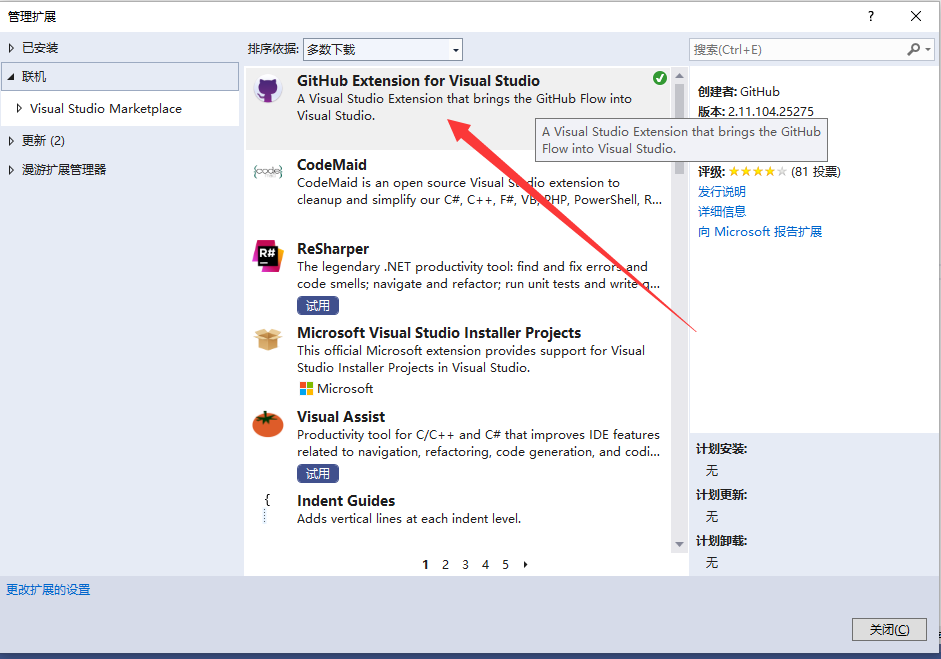Click the green installed checkmark icon
The height and width of the screenshot is (659, 941).
click(660, 78)
